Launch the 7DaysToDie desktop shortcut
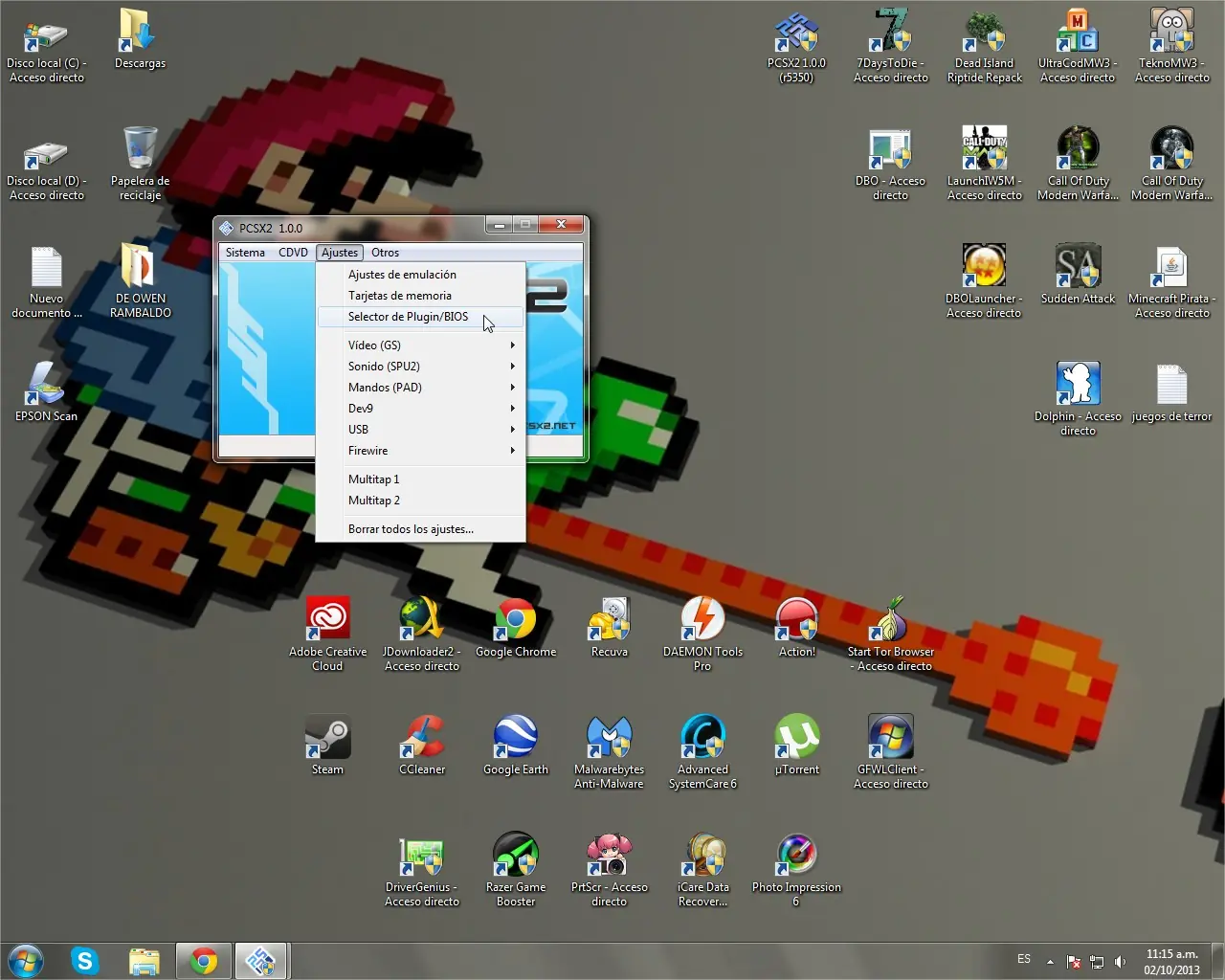Image resolution: width=1225 pixels, height=980 pixels. pyautogui.click(x=891, y=46)
